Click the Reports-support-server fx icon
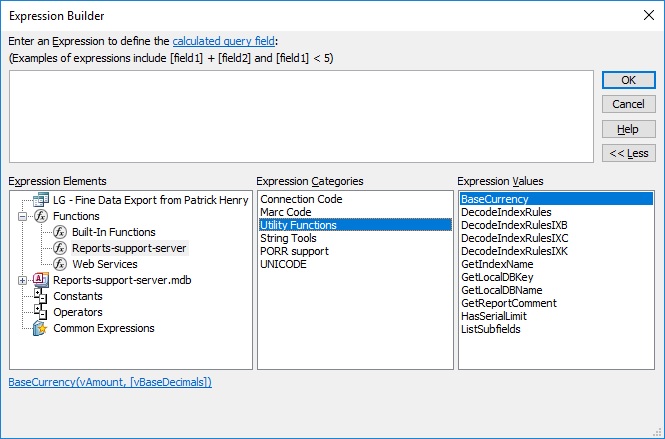665x439 pixels. 60,248
